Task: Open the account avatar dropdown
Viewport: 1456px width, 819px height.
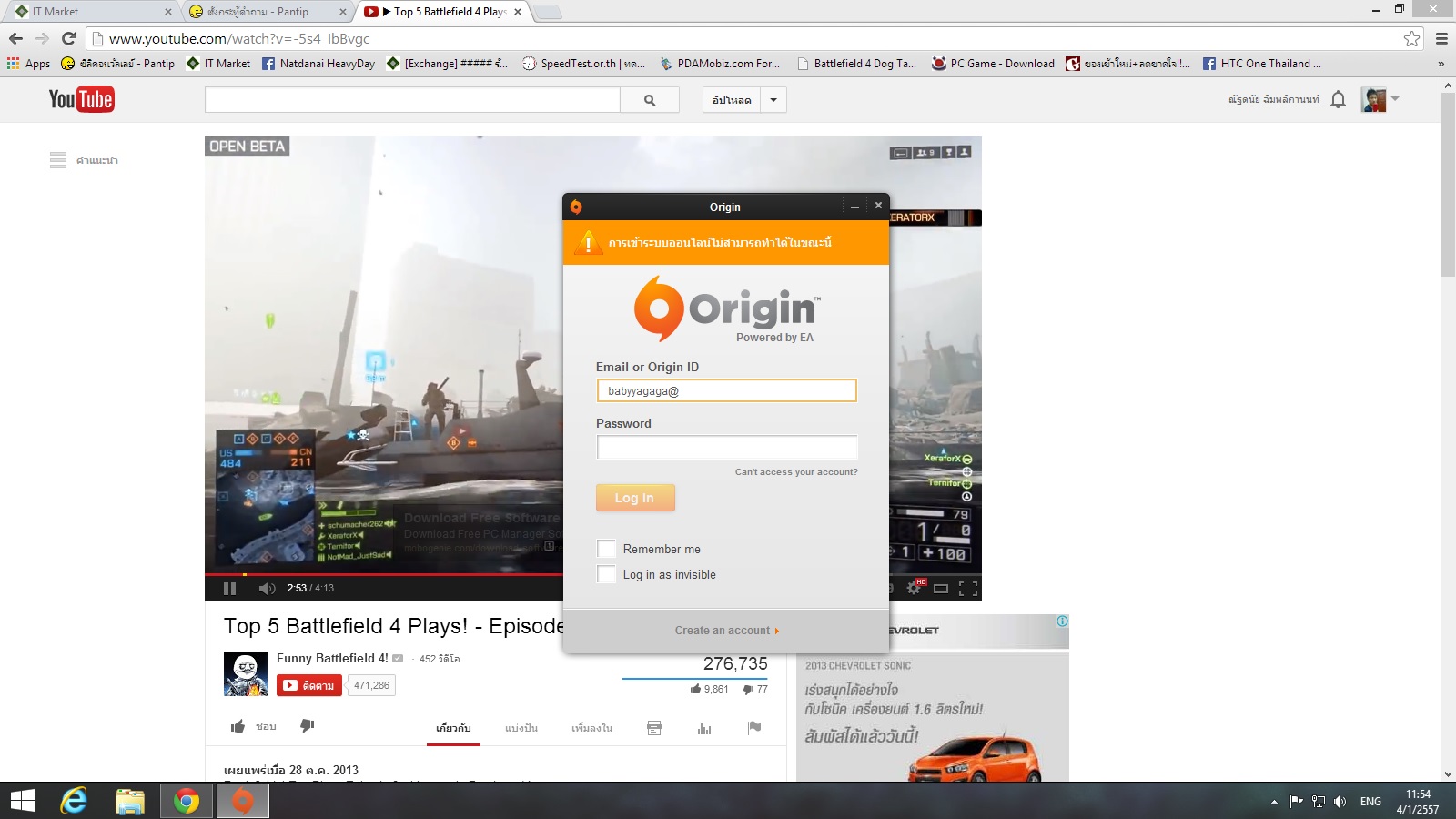Action: click(x=1394, y=99)
